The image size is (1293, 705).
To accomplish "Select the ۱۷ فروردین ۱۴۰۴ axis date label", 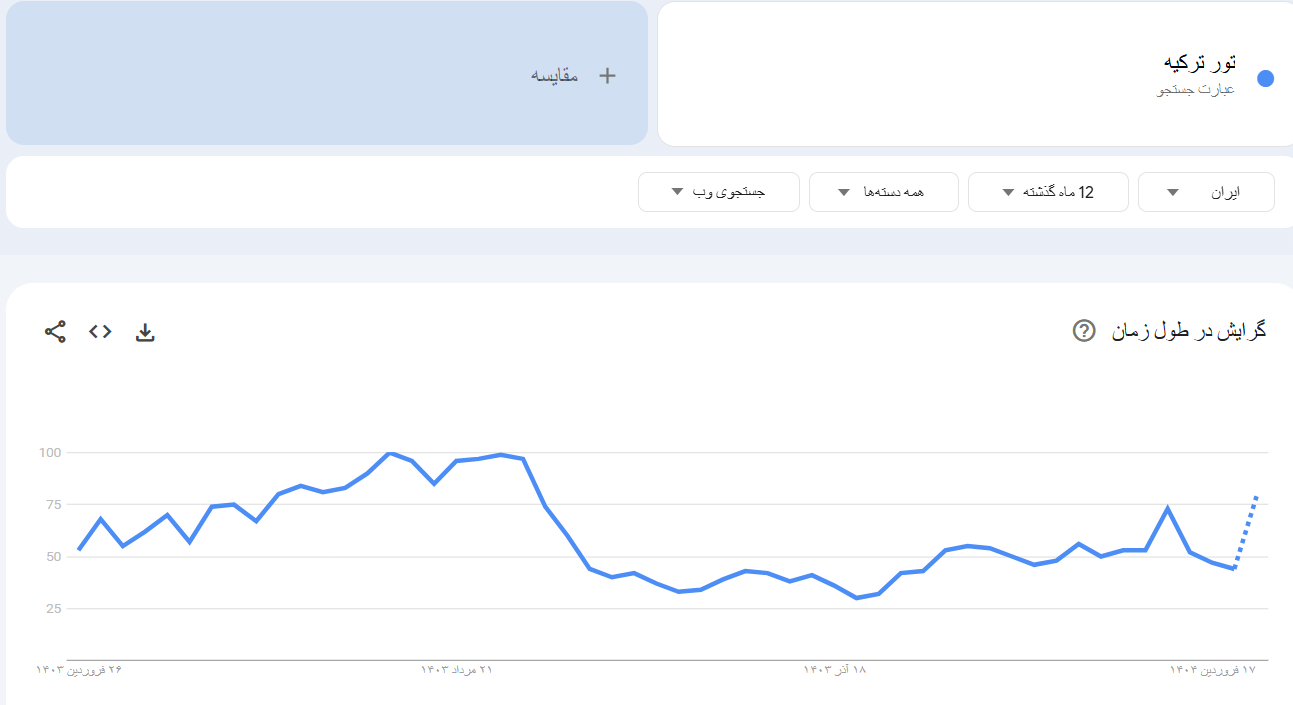I will click(1212, 669).
